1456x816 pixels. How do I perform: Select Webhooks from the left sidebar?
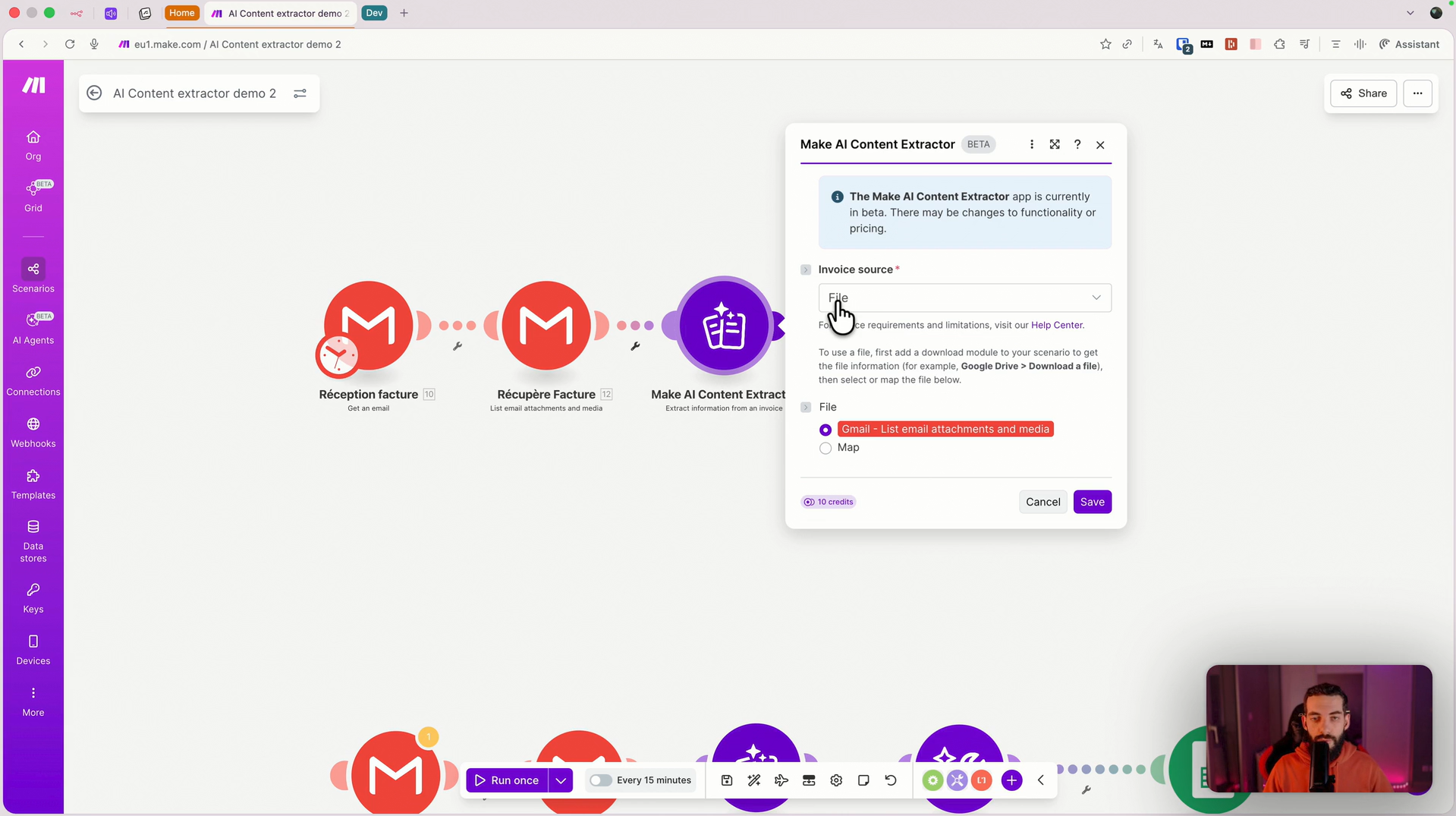pyautogui.click(x=33, y=431)
